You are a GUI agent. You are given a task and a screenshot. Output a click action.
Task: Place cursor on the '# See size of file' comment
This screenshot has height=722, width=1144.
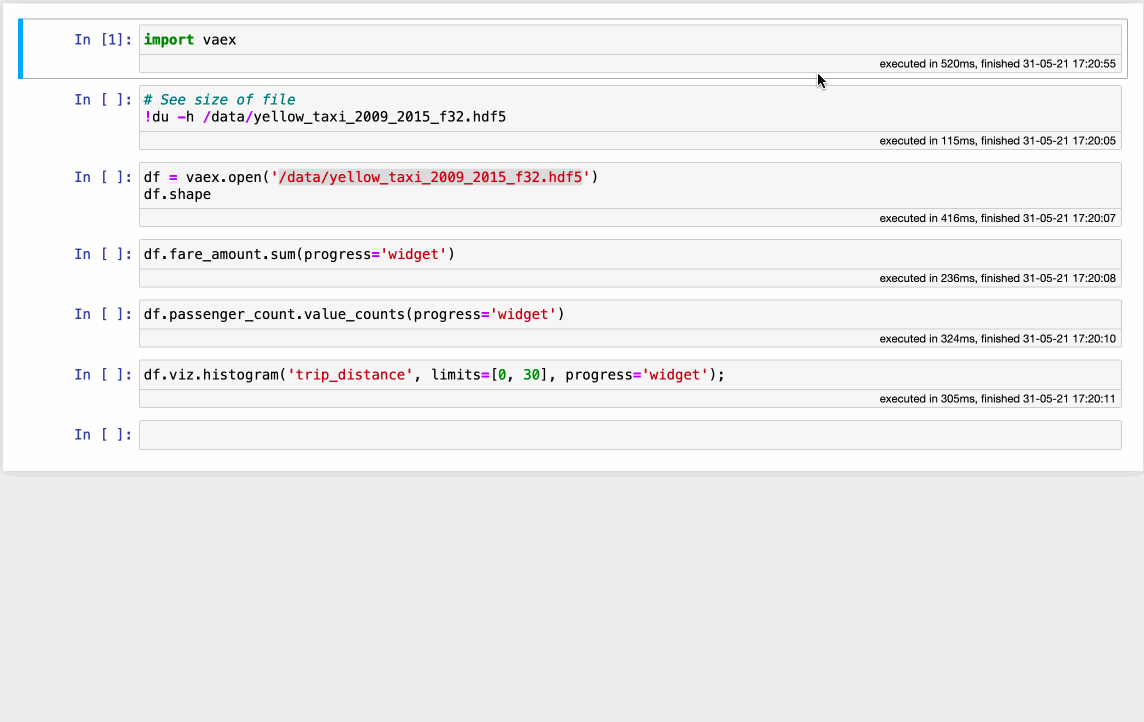[x=220, y=100]
